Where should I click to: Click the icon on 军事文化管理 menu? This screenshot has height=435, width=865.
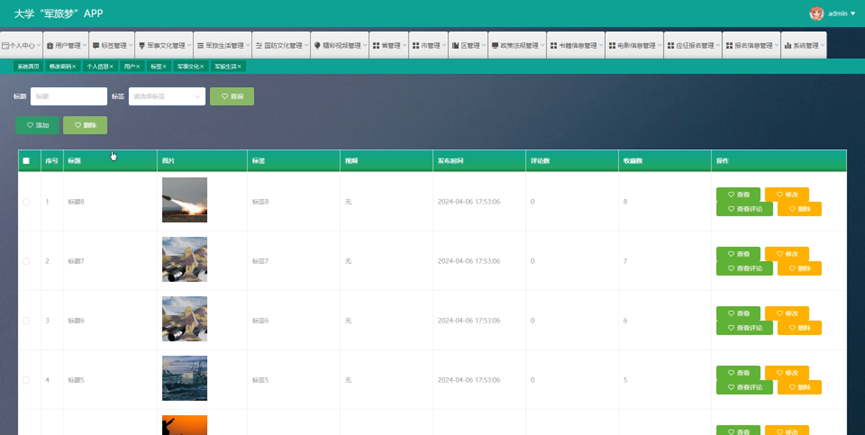tap(142, 46)
